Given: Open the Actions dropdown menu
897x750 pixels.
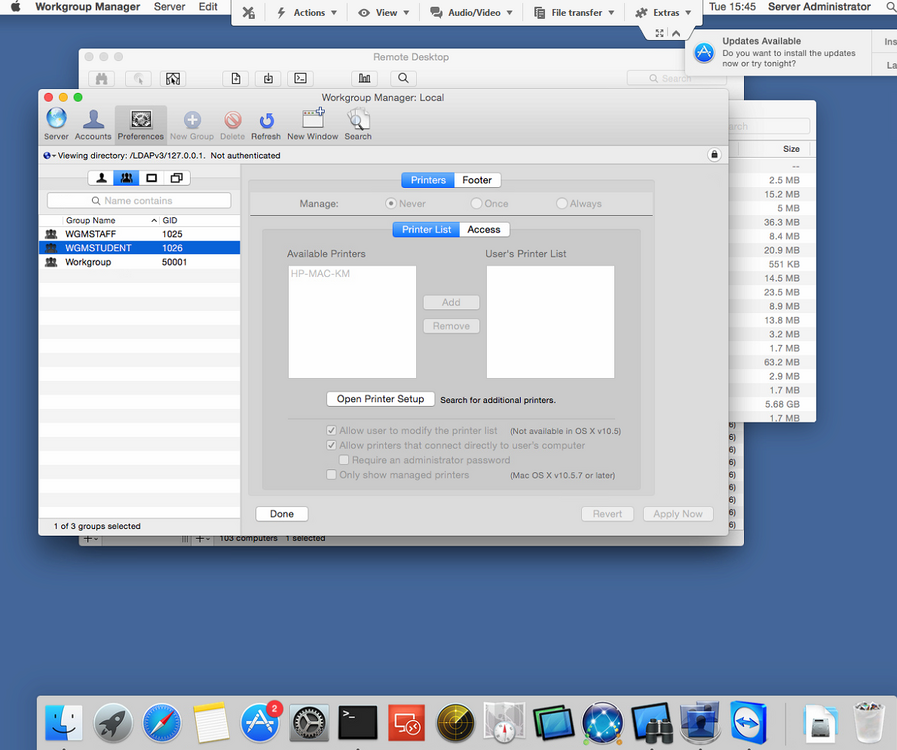Looking at the screenshot, I should tap(307, 13).
